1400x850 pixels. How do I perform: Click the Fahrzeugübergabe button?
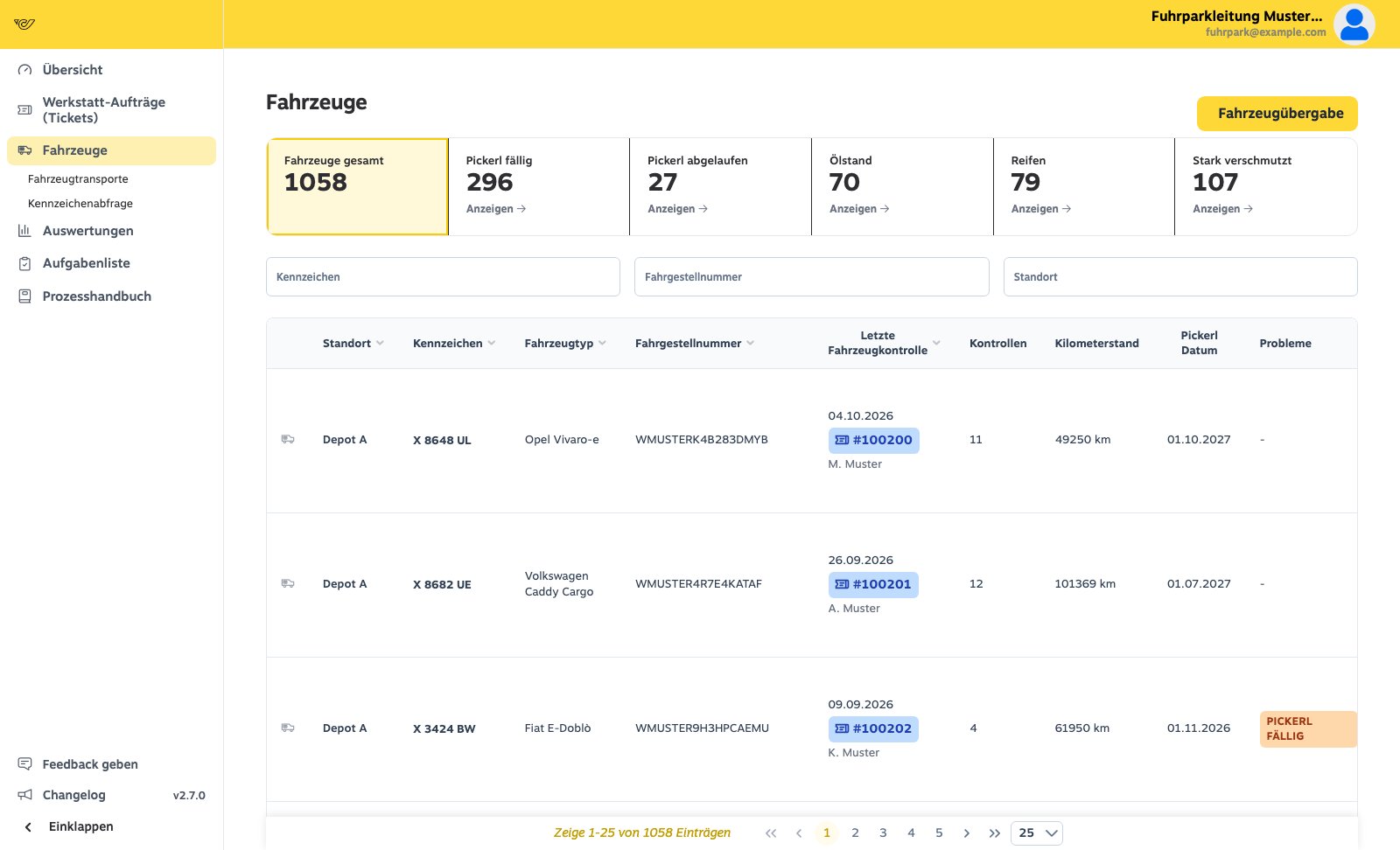coord(1277,114)
